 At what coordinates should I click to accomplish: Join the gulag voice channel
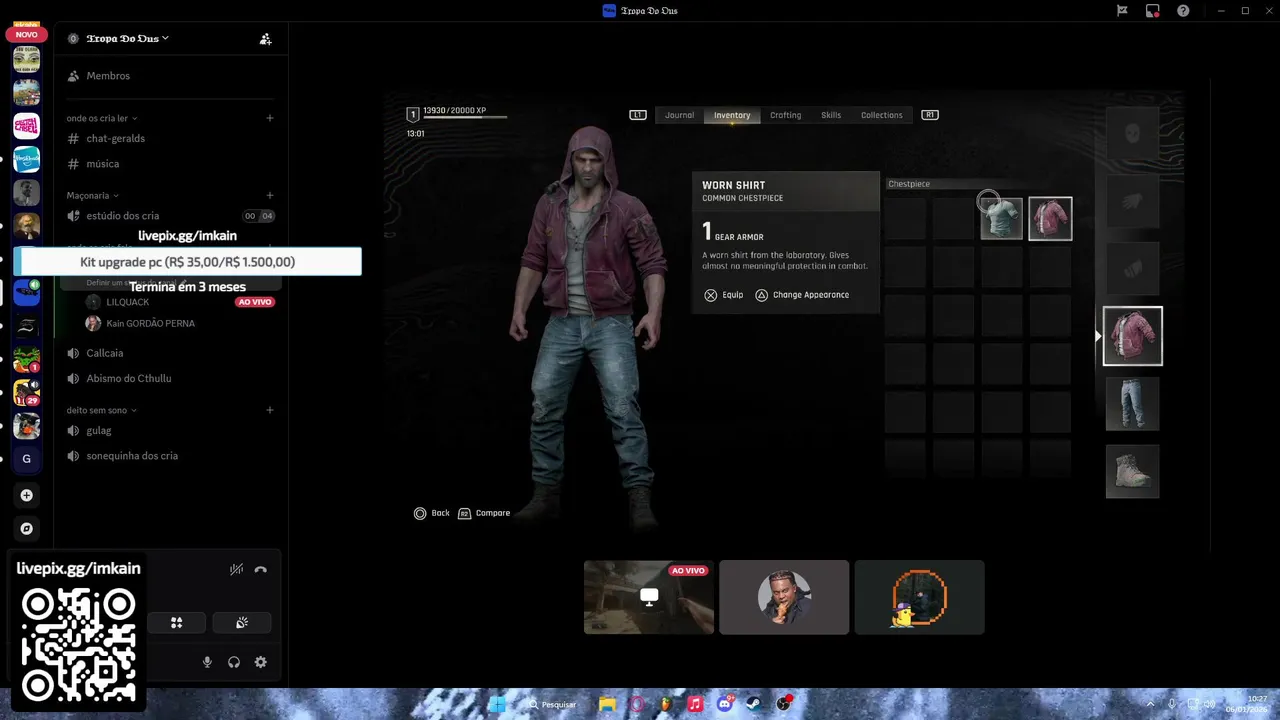pyautogui.click(x=98, y=431)
